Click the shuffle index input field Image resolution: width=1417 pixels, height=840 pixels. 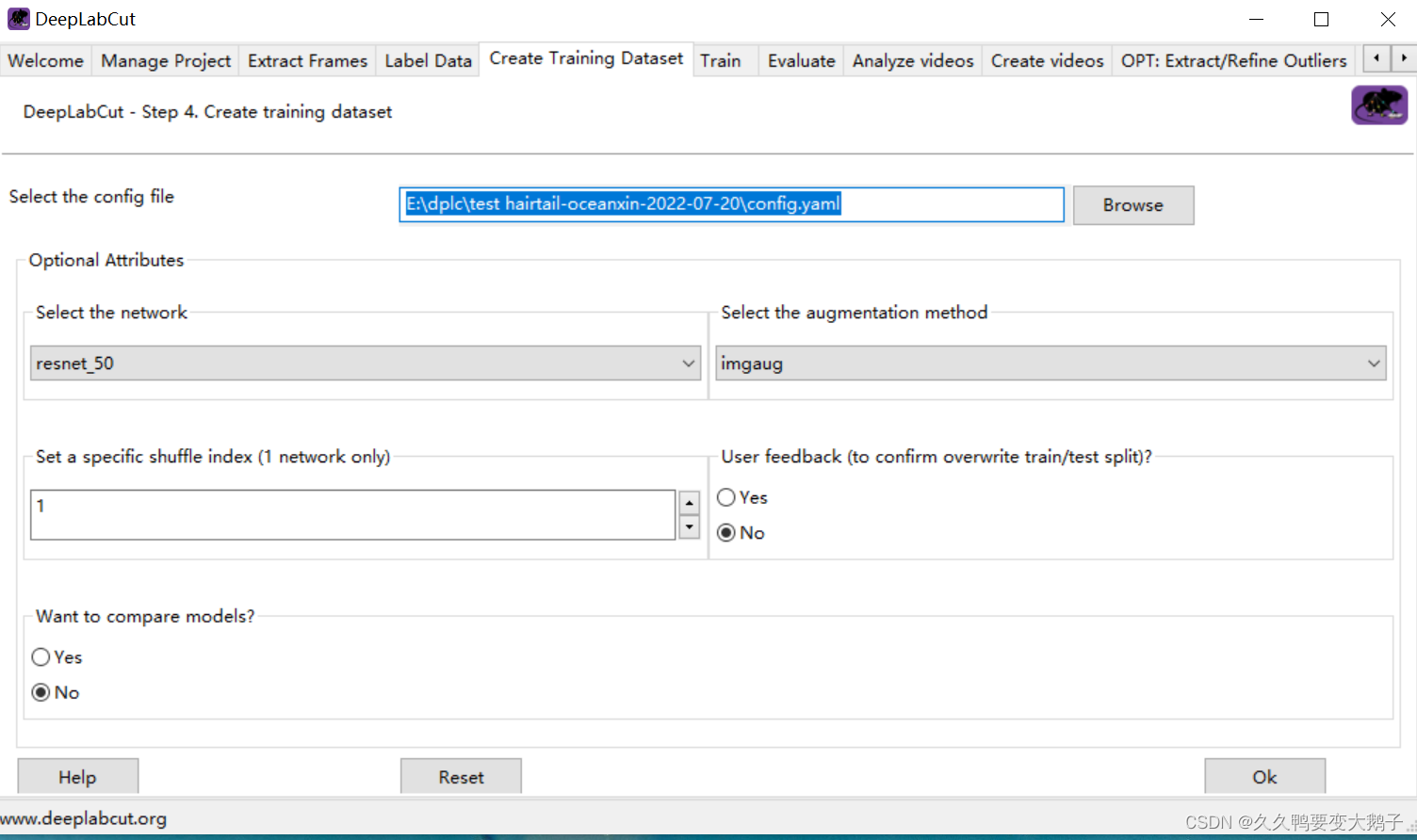pyautogui.click(x=353, y=514)
